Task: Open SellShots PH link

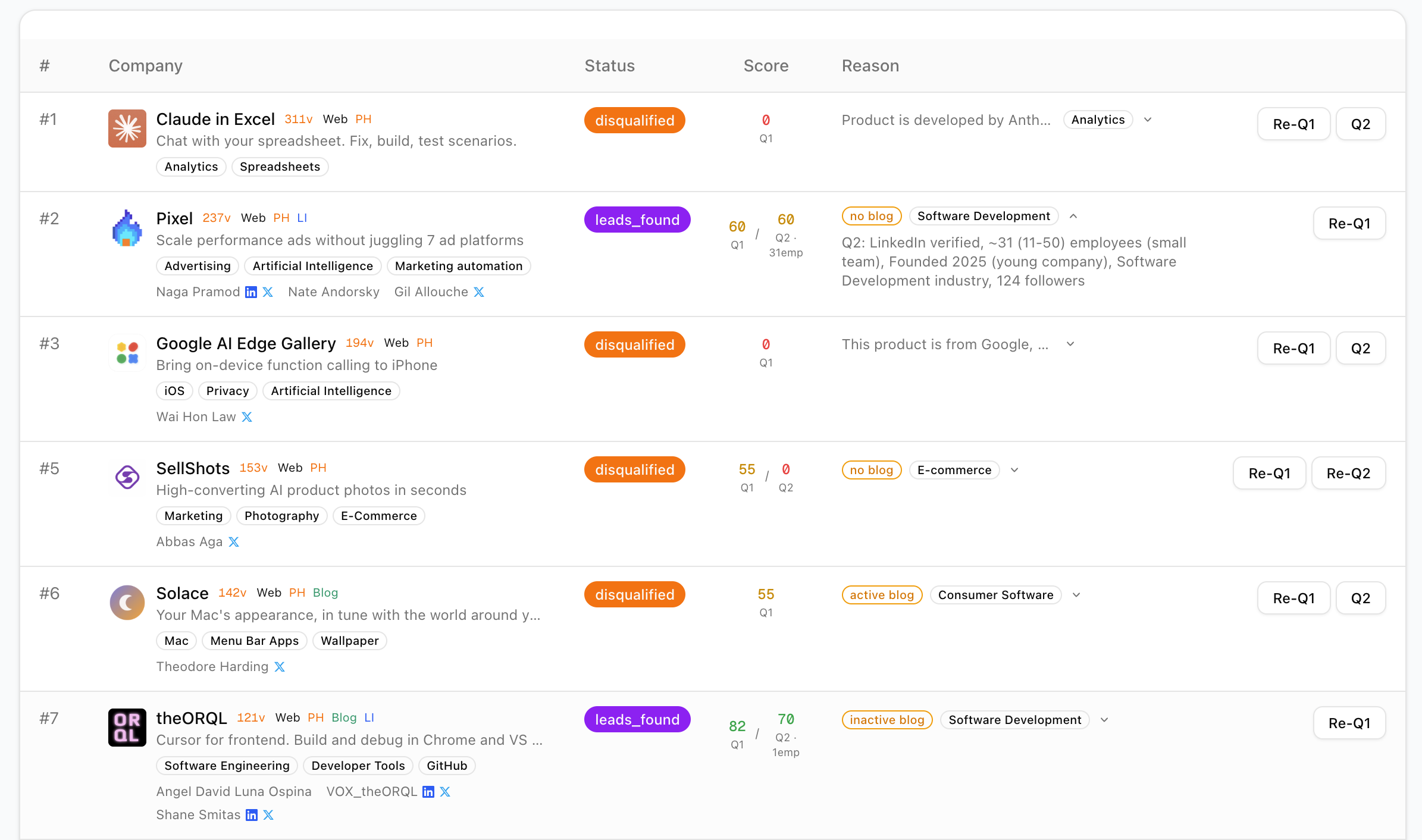Action: [x=318, y=468]
